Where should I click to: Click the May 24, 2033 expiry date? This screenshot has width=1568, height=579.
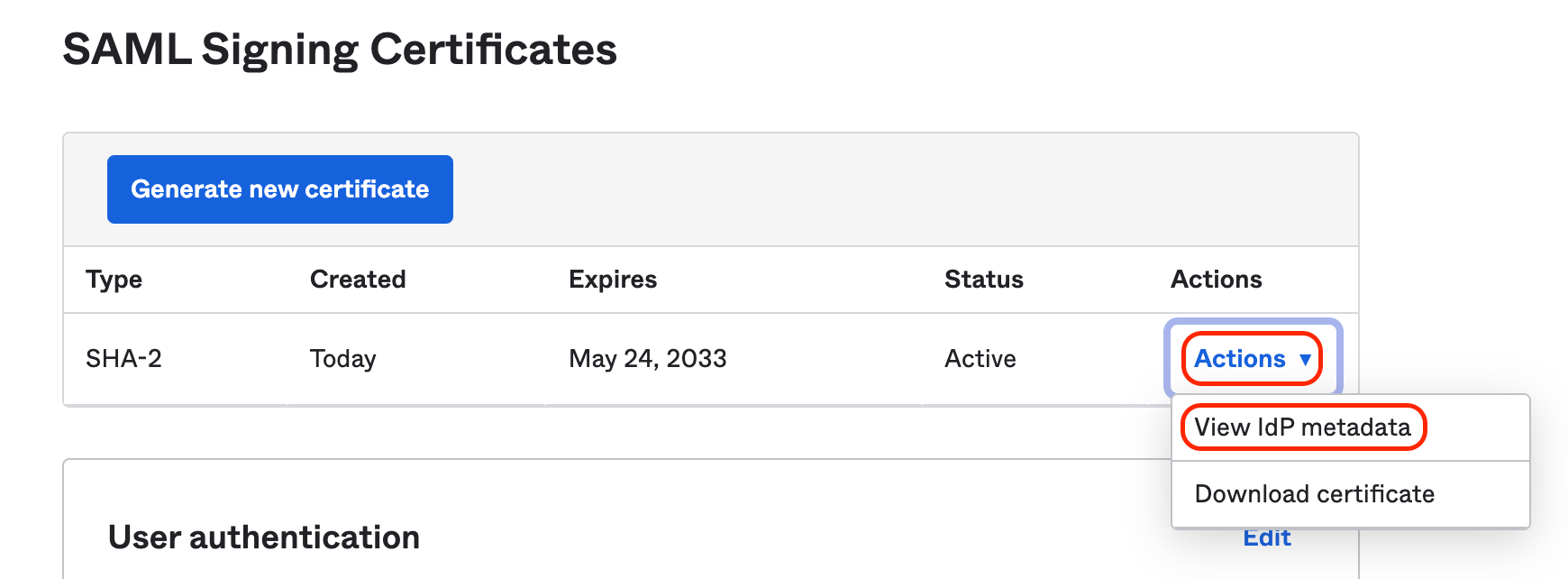[647, 359]
